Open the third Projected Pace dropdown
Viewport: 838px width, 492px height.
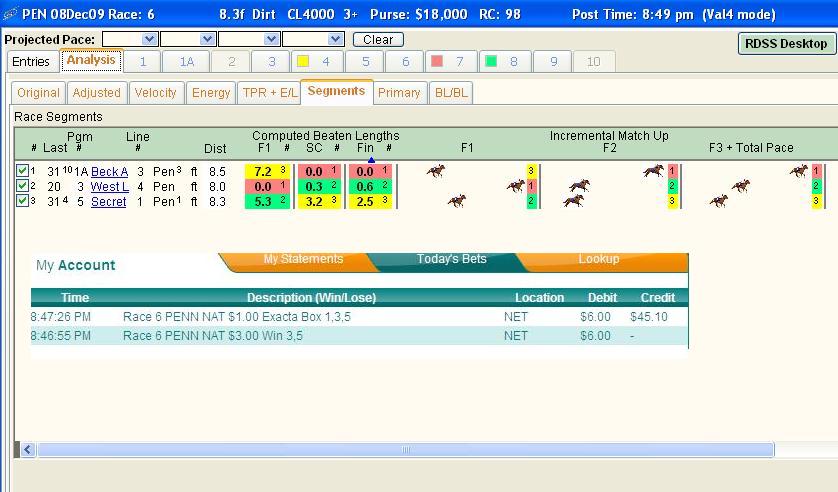tap(271, 39)
